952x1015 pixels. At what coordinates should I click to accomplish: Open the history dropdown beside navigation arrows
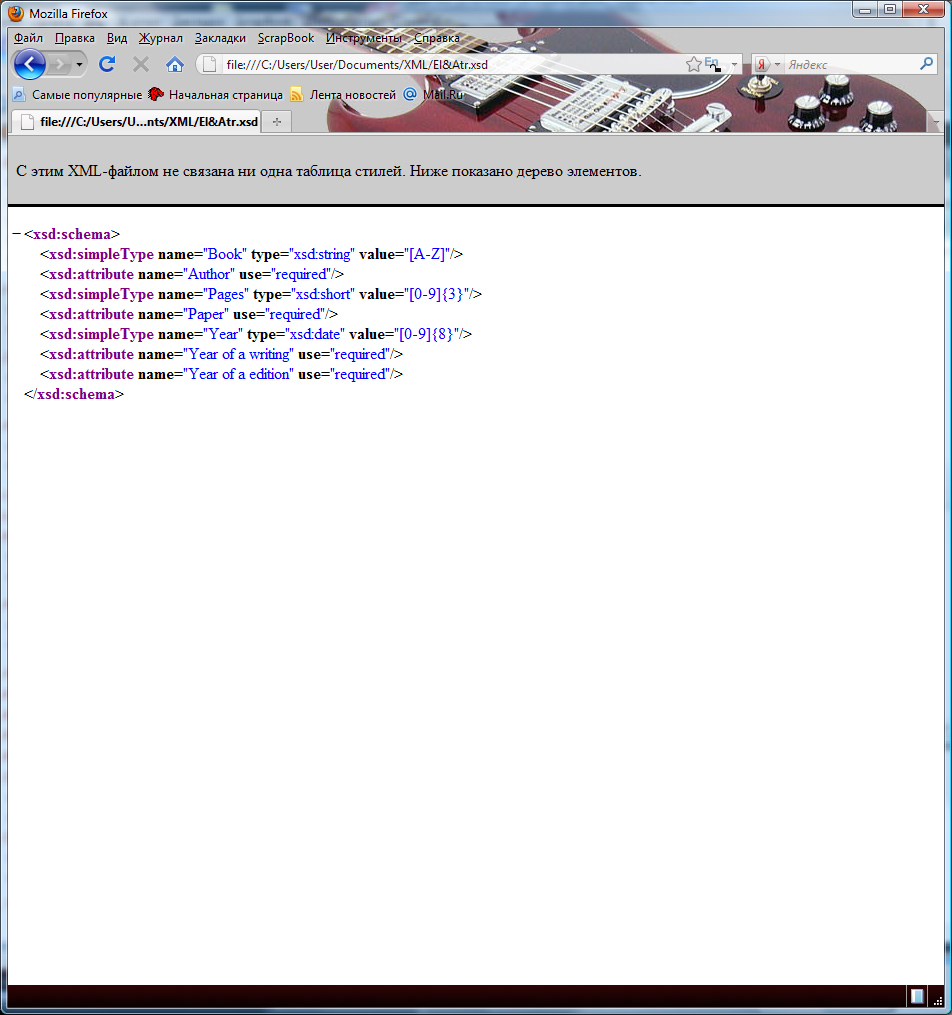point(80,65)
